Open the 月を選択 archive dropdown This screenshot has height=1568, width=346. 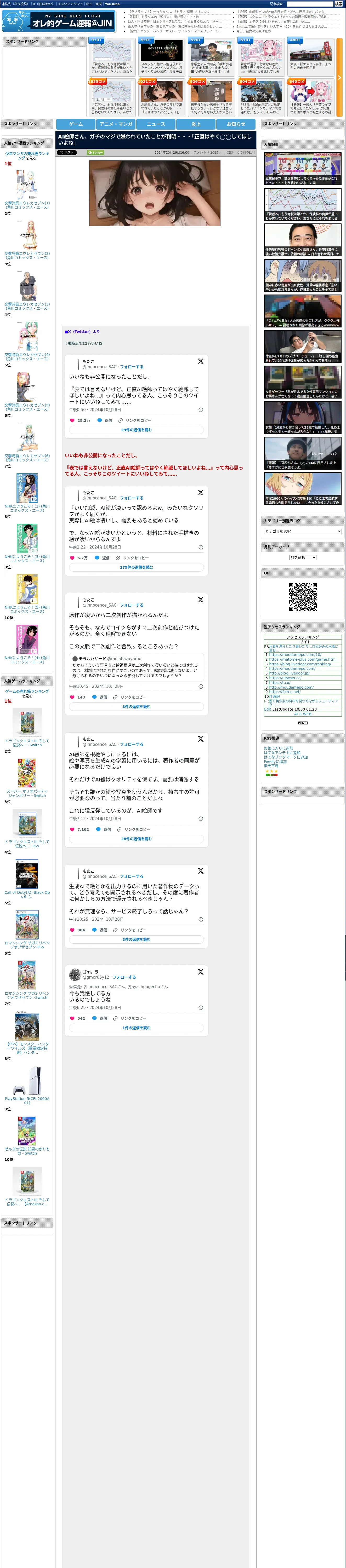[303, 558]
